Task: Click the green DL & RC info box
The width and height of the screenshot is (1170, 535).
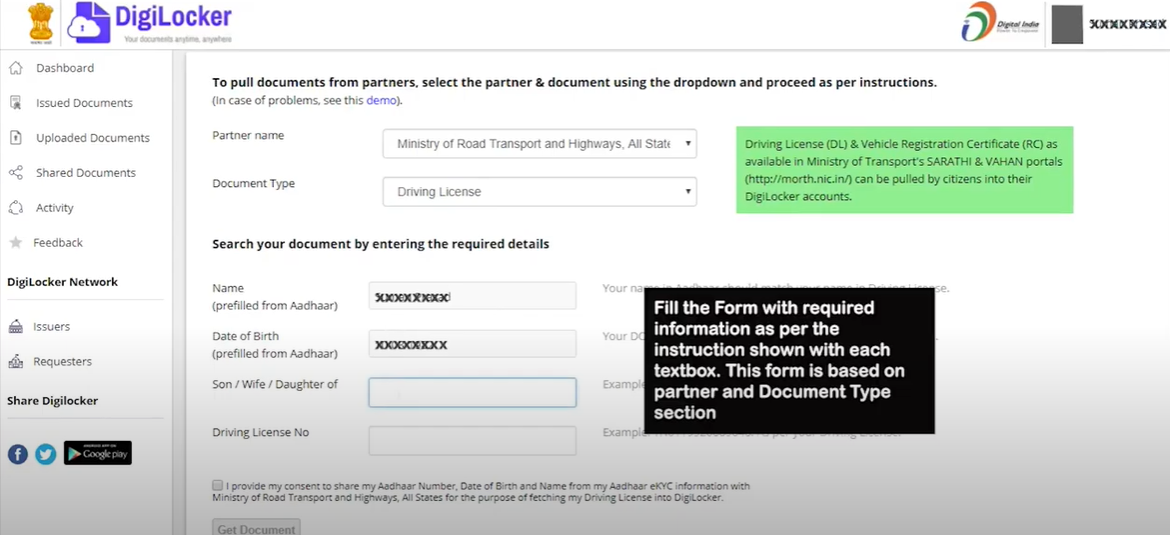Action: (x=904, y=170)
